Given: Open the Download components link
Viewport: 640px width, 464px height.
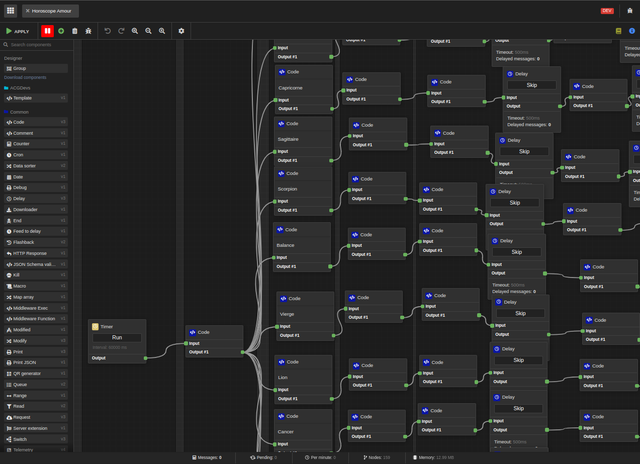Looking at the screenshot, I should (x=25, y=78).
